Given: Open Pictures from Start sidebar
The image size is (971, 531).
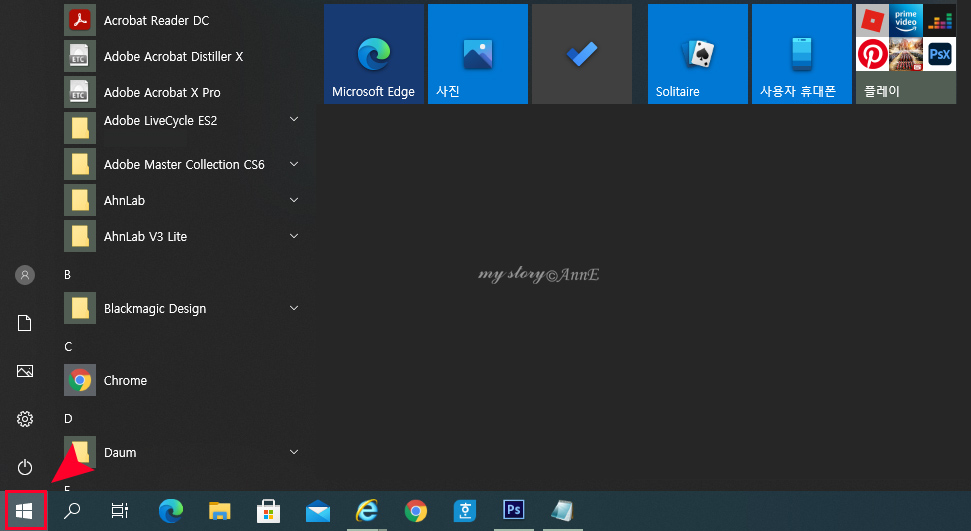Looking at the screenshot, I should click(x=25, y=371).
